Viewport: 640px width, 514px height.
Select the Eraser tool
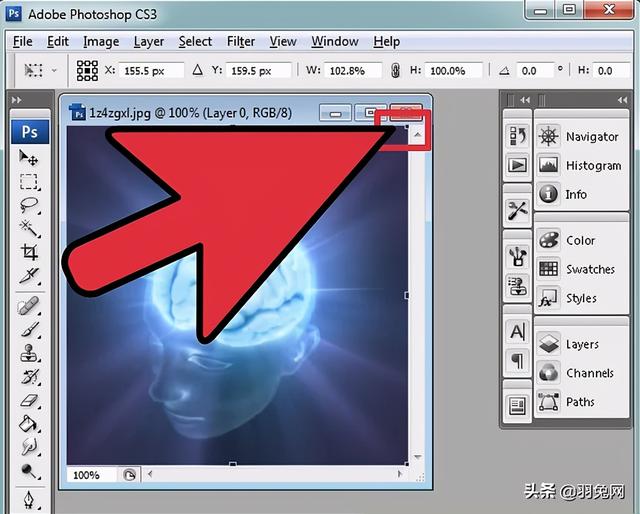[29, 401]
